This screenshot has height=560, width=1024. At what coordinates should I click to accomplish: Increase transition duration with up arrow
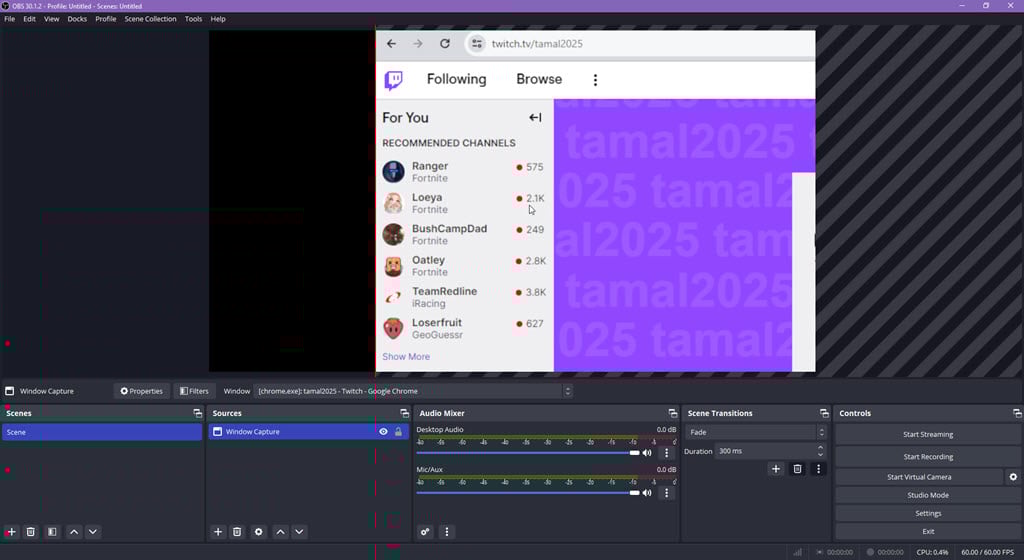(820, 448)
